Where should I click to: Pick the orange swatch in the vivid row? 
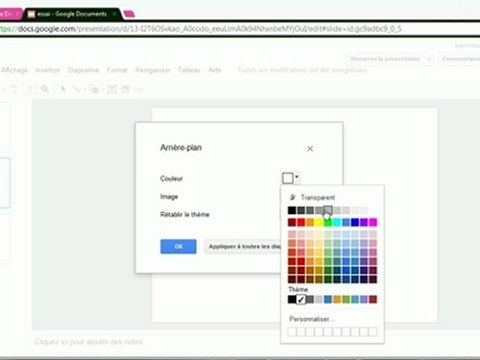click(x=310, y=222)
